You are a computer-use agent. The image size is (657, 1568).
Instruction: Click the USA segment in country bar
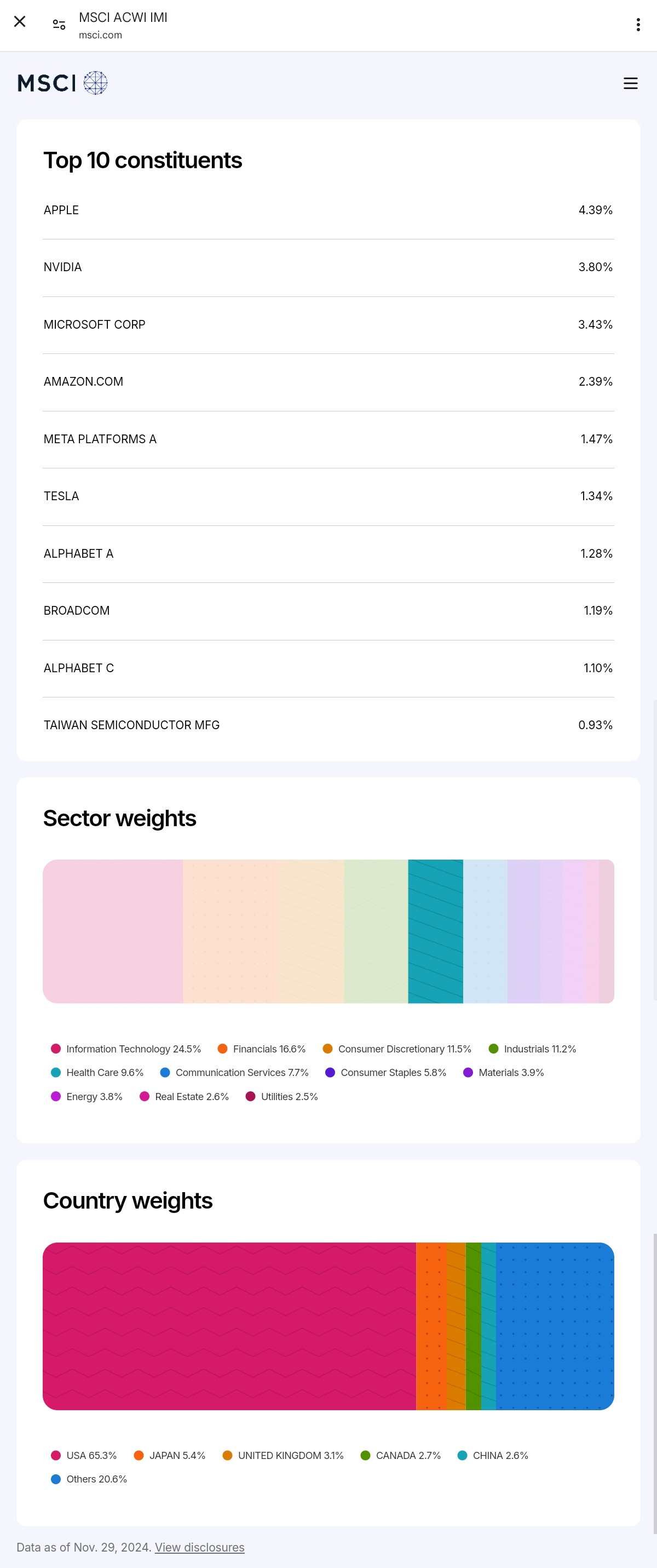229,1326
